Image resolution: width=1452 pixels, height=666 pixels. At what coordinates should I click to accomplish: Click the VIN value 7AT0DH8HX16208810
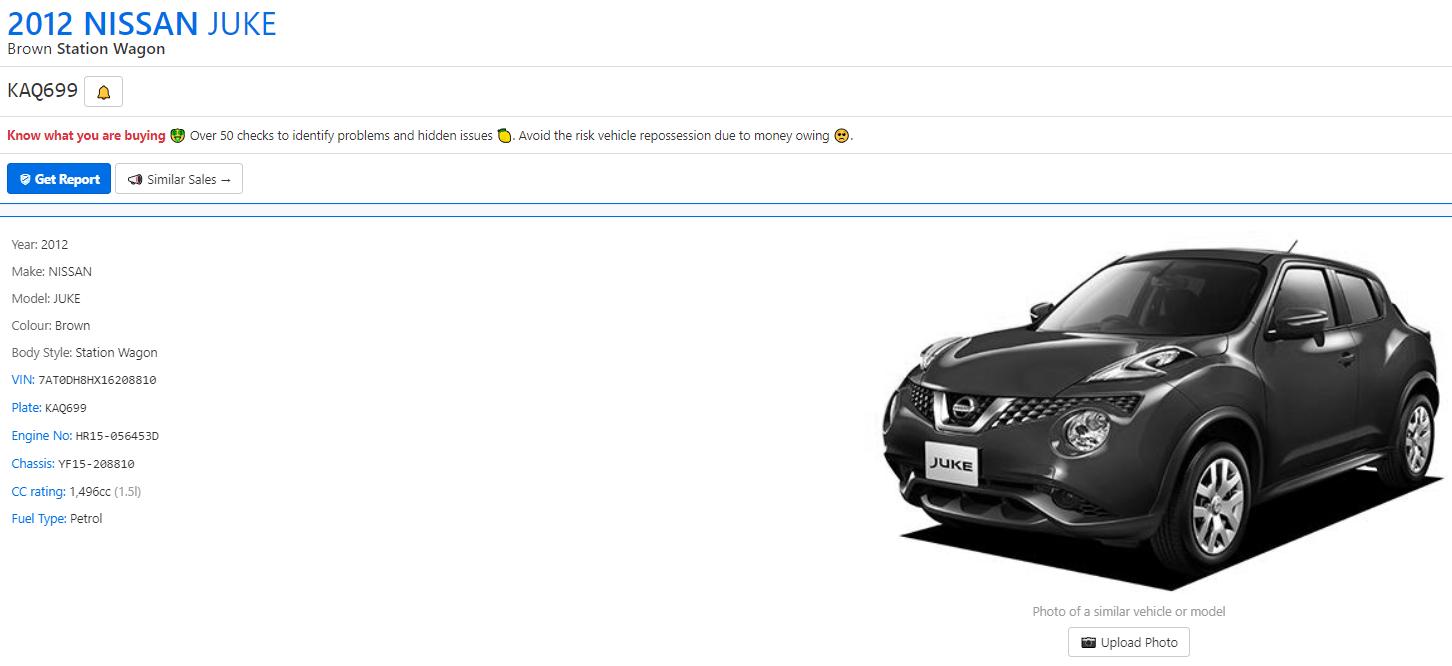click(x=97, y=380)
